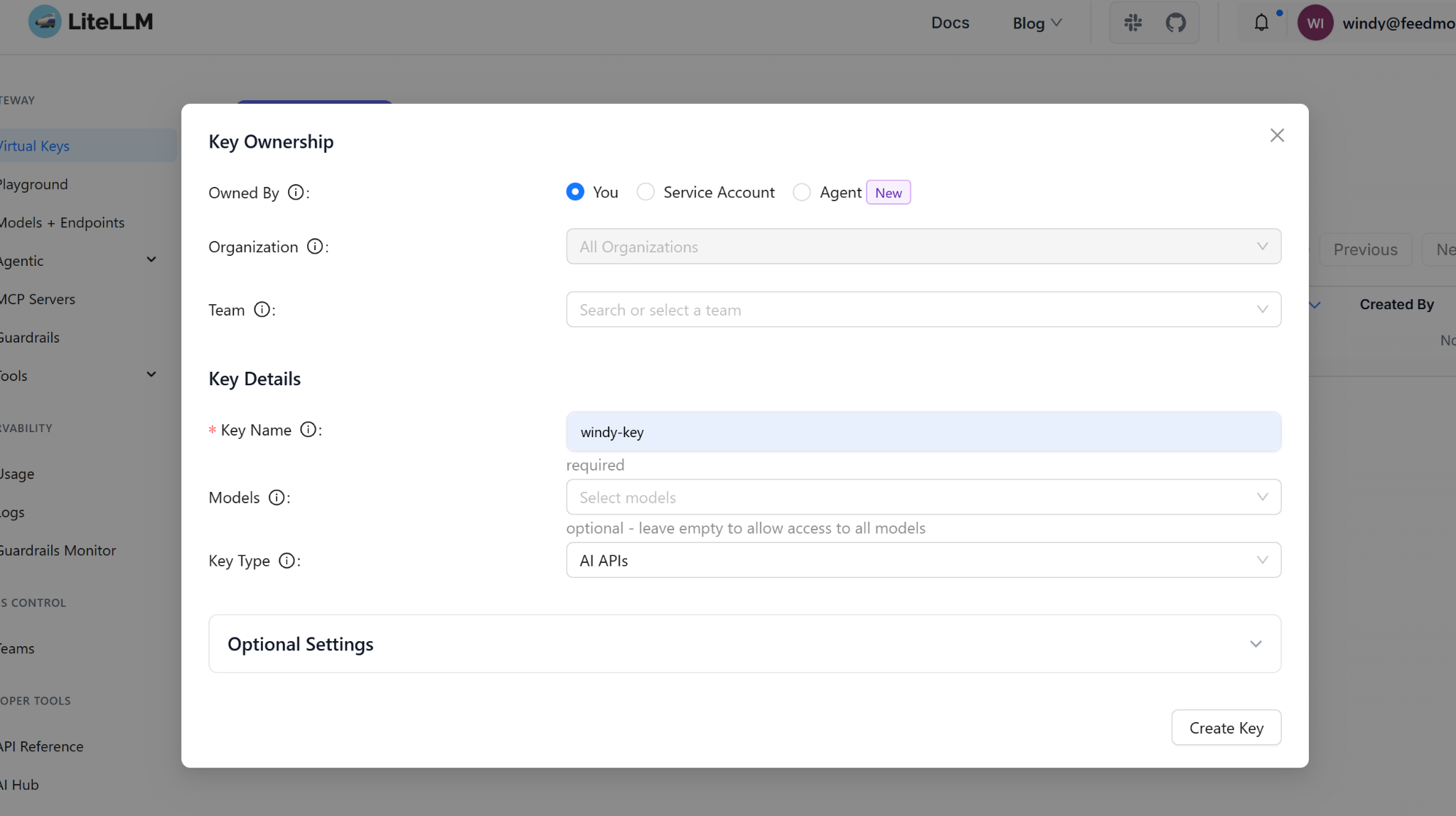
Task: Open the GitHub repository icon
Action: point(1176,23)
